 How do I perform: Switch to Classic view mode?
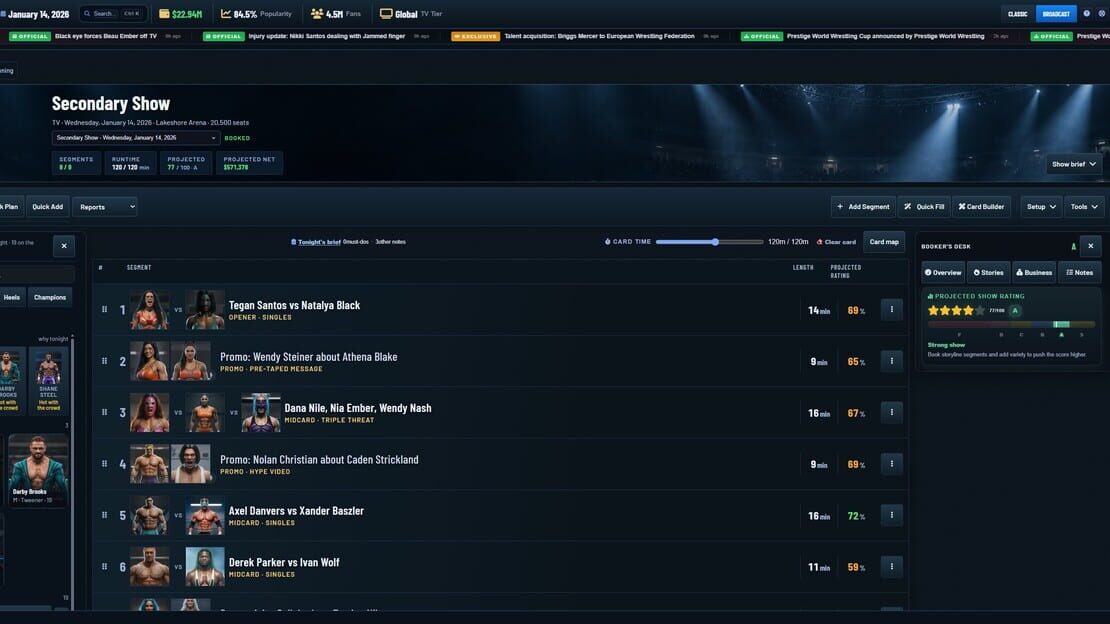[x=1017, y=13]
